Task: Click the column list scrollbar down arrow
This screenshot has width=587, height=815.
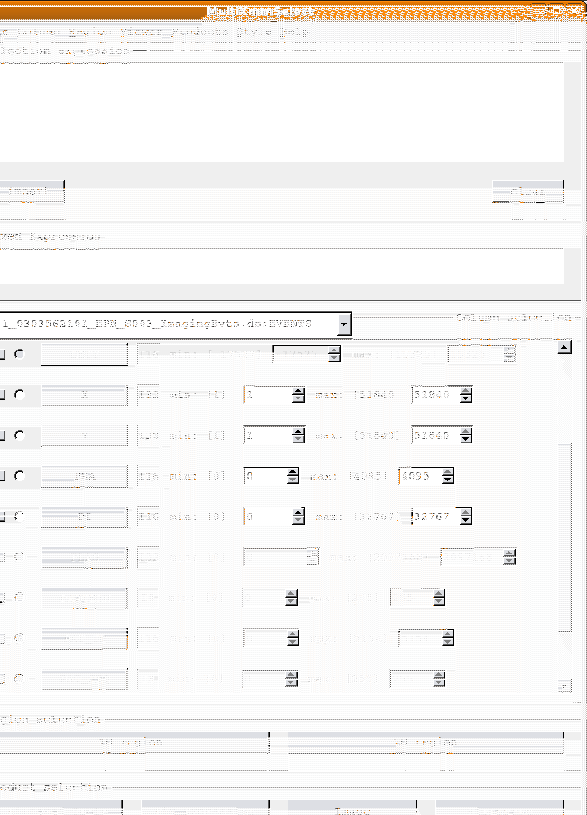Action: 565,686
